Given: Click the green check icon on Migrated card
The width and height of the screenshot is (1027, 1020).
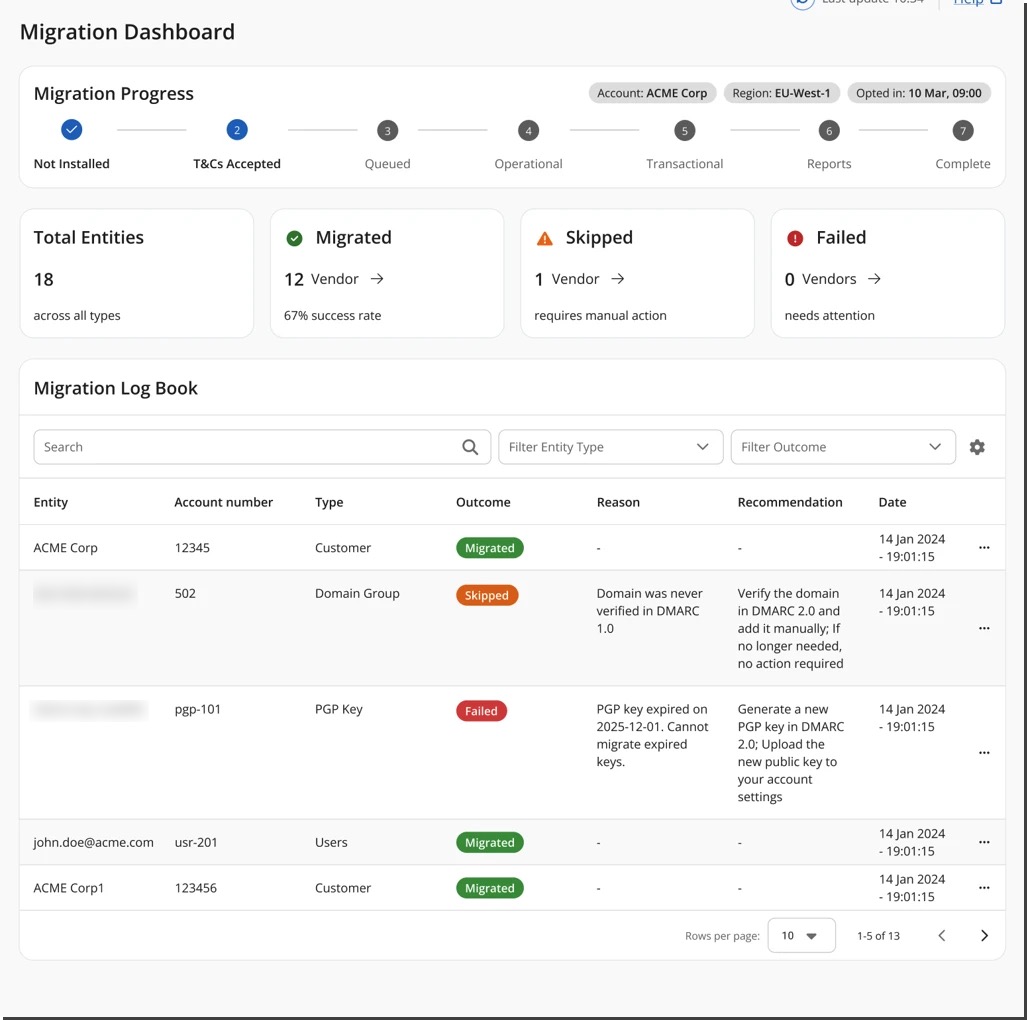Looking at the screenshot, I should point(295,238).
